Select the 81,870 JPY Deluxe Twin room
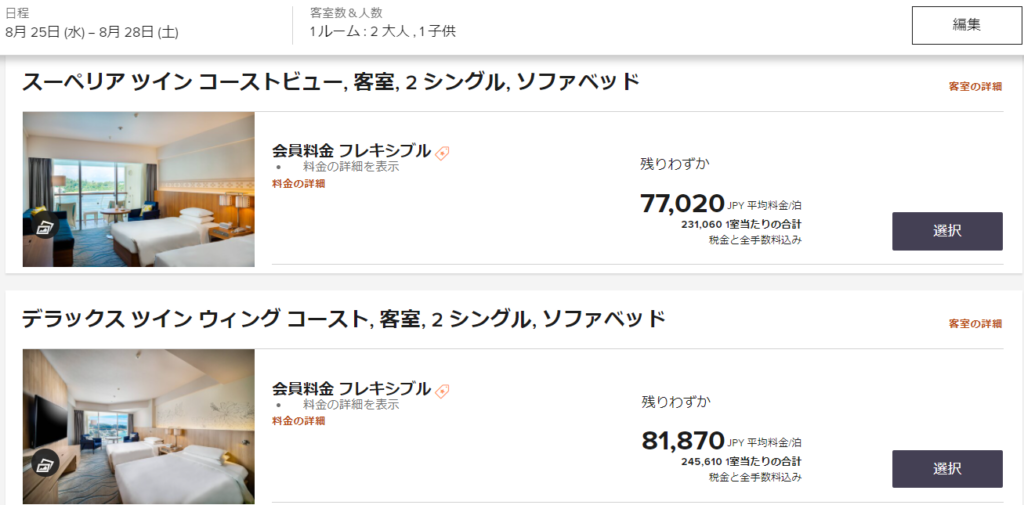The height and width of the screenshot is (505, 1024). (x=947, y=468)
